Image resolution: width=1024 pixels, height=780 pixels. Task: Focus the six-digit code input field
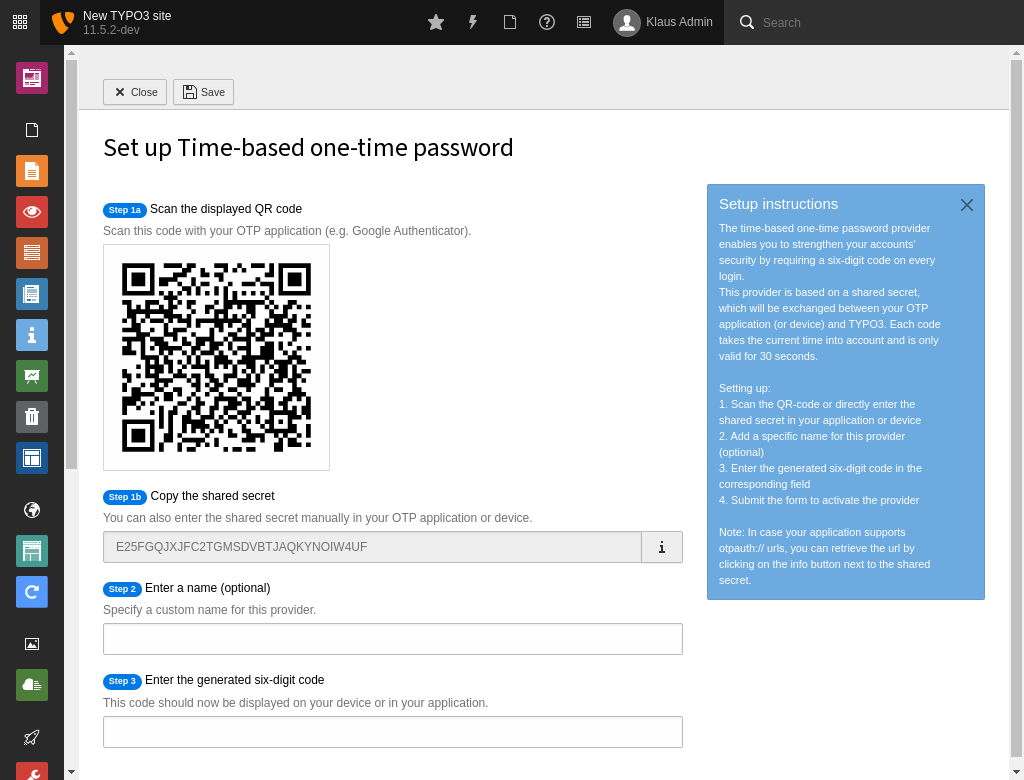pos(392,732)
